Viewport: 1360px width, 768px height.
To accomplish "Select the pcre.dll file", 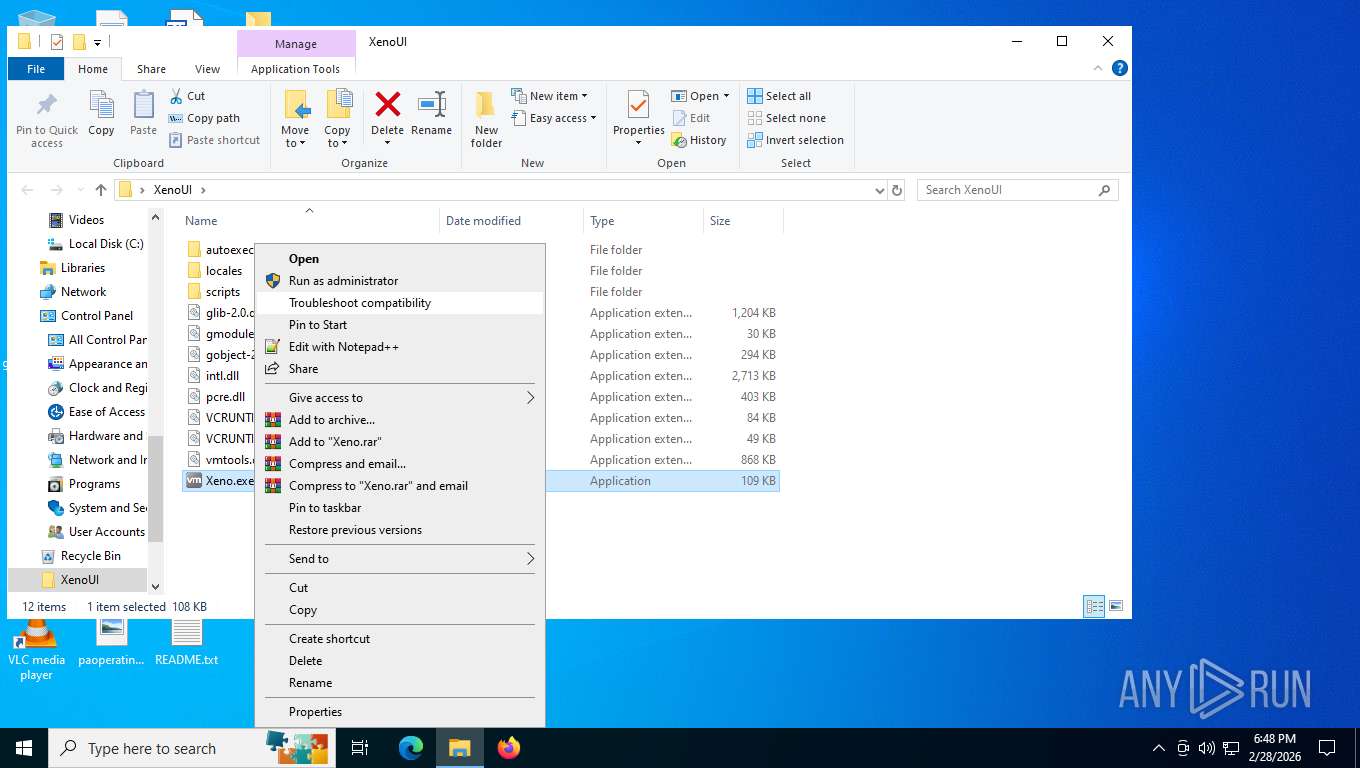I will coord(225,397).
